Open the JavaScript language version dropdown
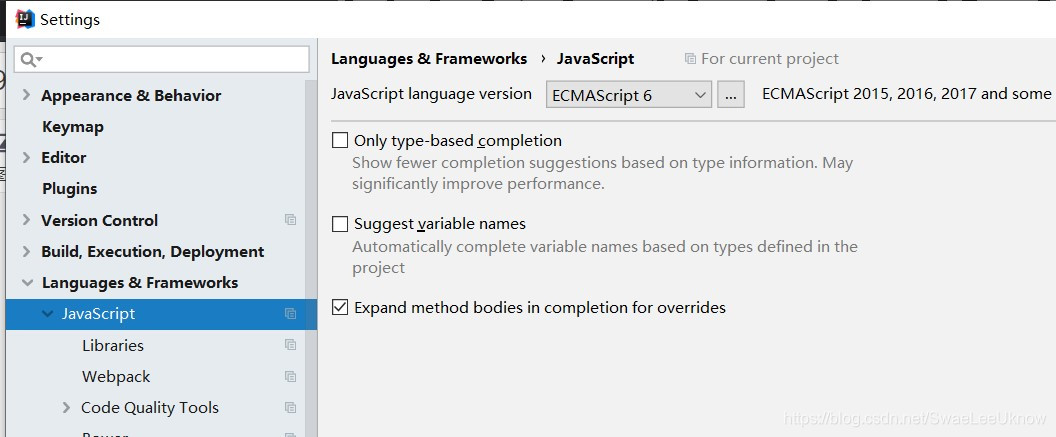The image size is (1056, 437). [x=628, y=95]
